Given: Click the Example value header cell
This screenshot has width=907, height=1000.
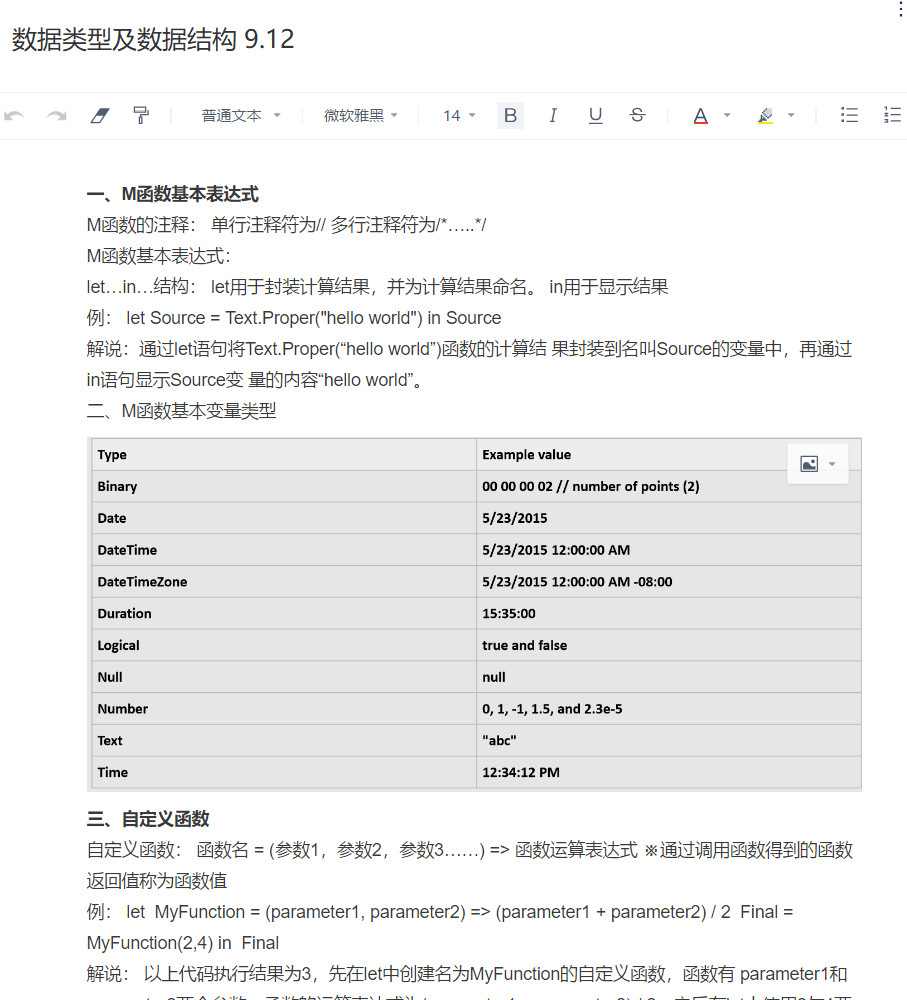Looking at the screenshot, I should click(x=668, y=455).
